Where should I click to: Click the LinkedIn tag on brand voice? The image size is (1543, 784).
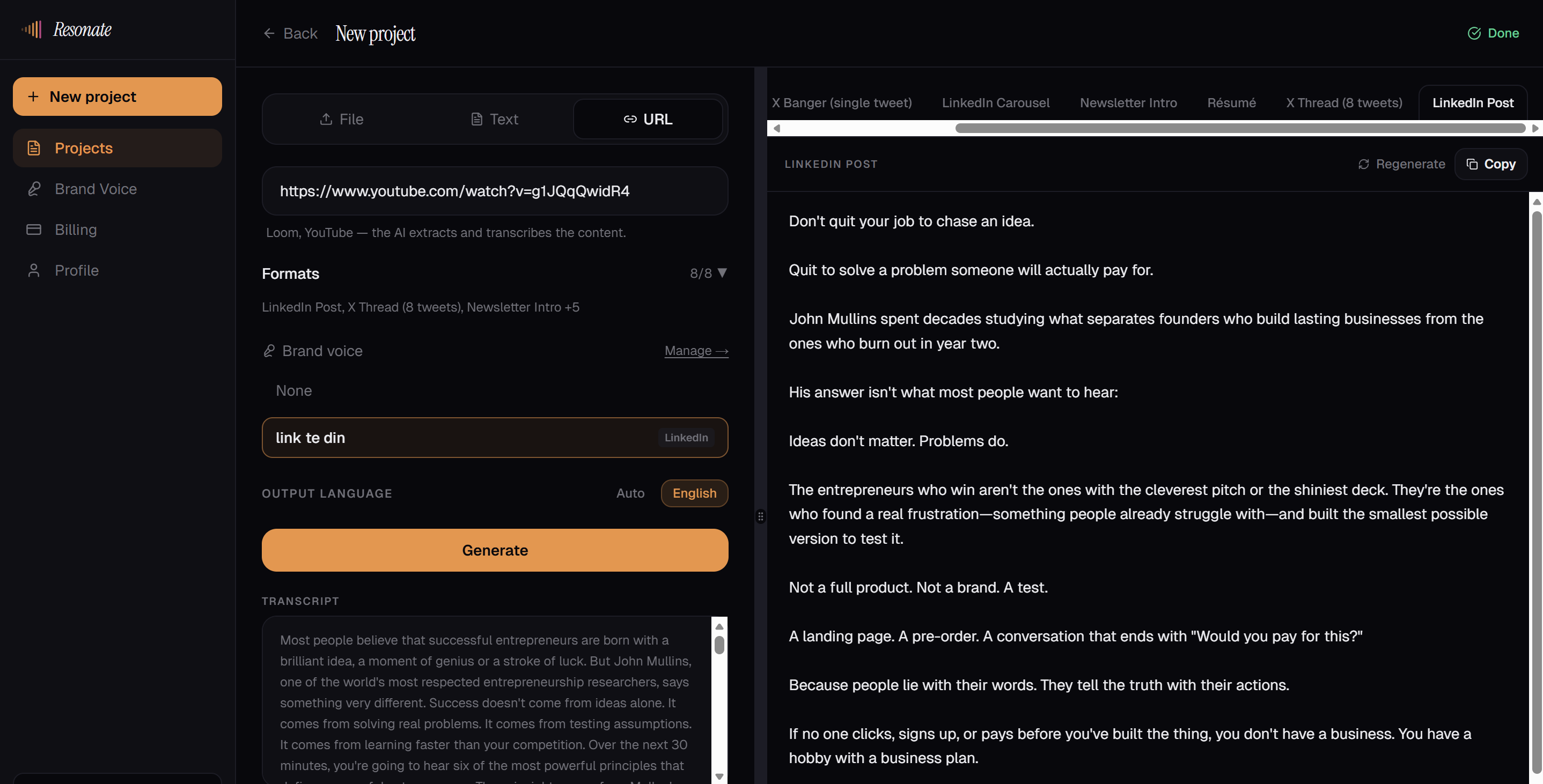click(x=686, y=438)
